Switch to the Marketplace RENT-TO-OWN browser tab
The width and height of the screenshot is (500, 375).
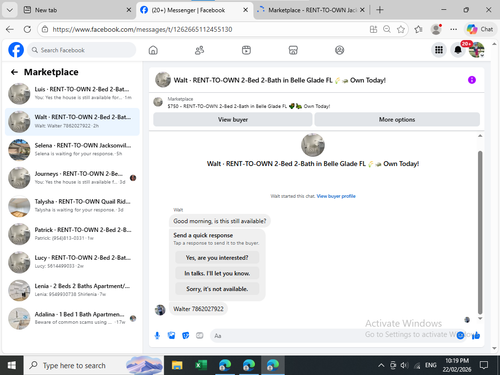pos(312,10)
